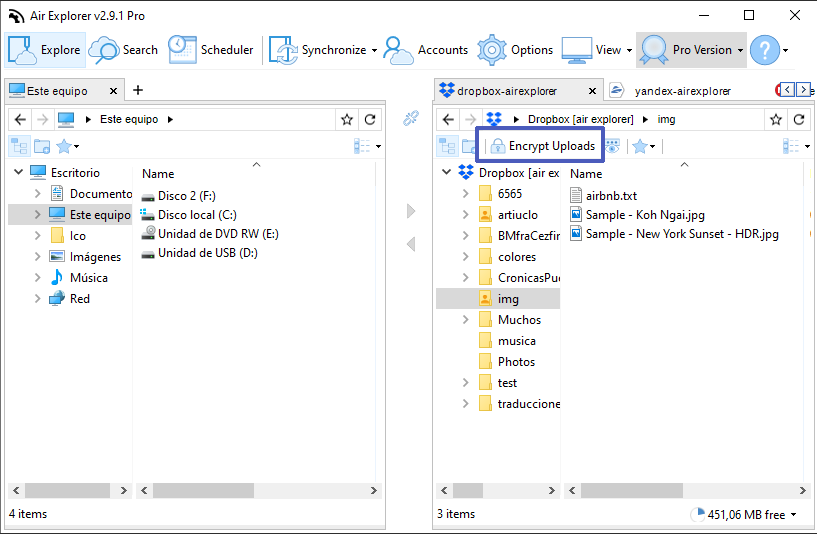Screen dimensions: 817x534
Task: Select airbnb.txt file
Action: tap(604, 196)
